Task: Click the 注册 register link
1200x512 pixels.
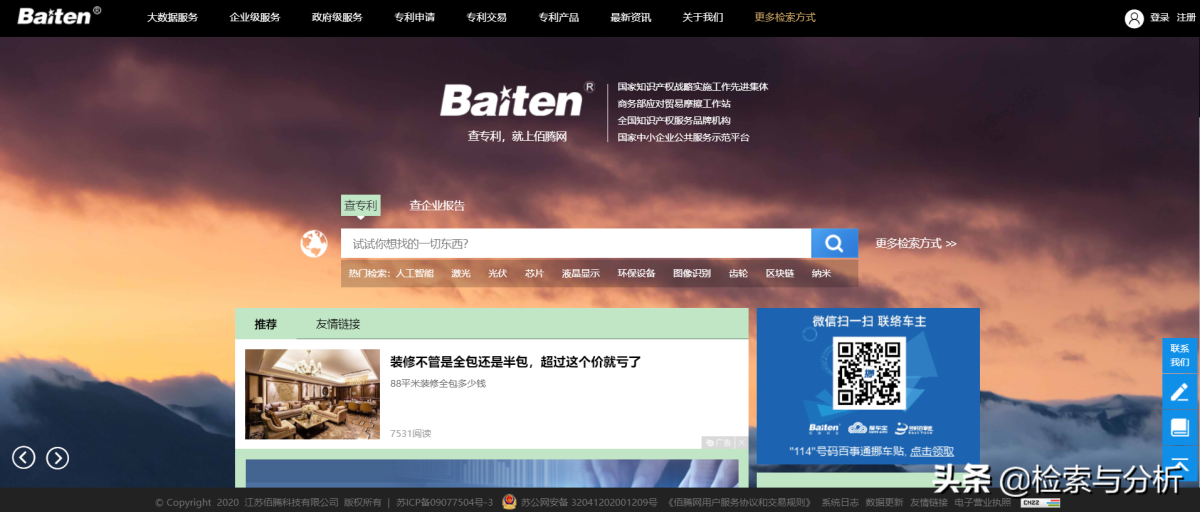Action: [x=1184, y=18]
